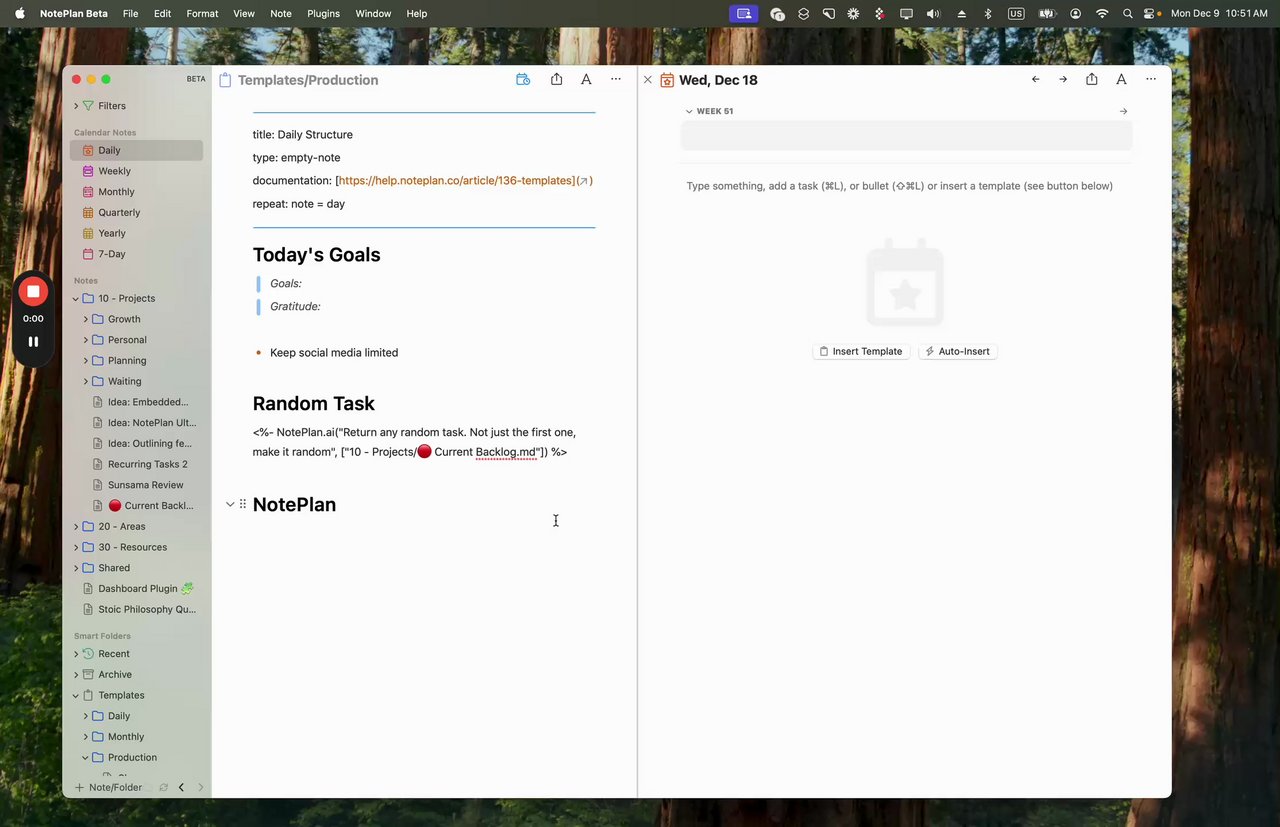Image resolution: width=1280 pixels, height=827 pixels.
Task: Collapse the 10 - Projects folder
Action: [76, 299]
